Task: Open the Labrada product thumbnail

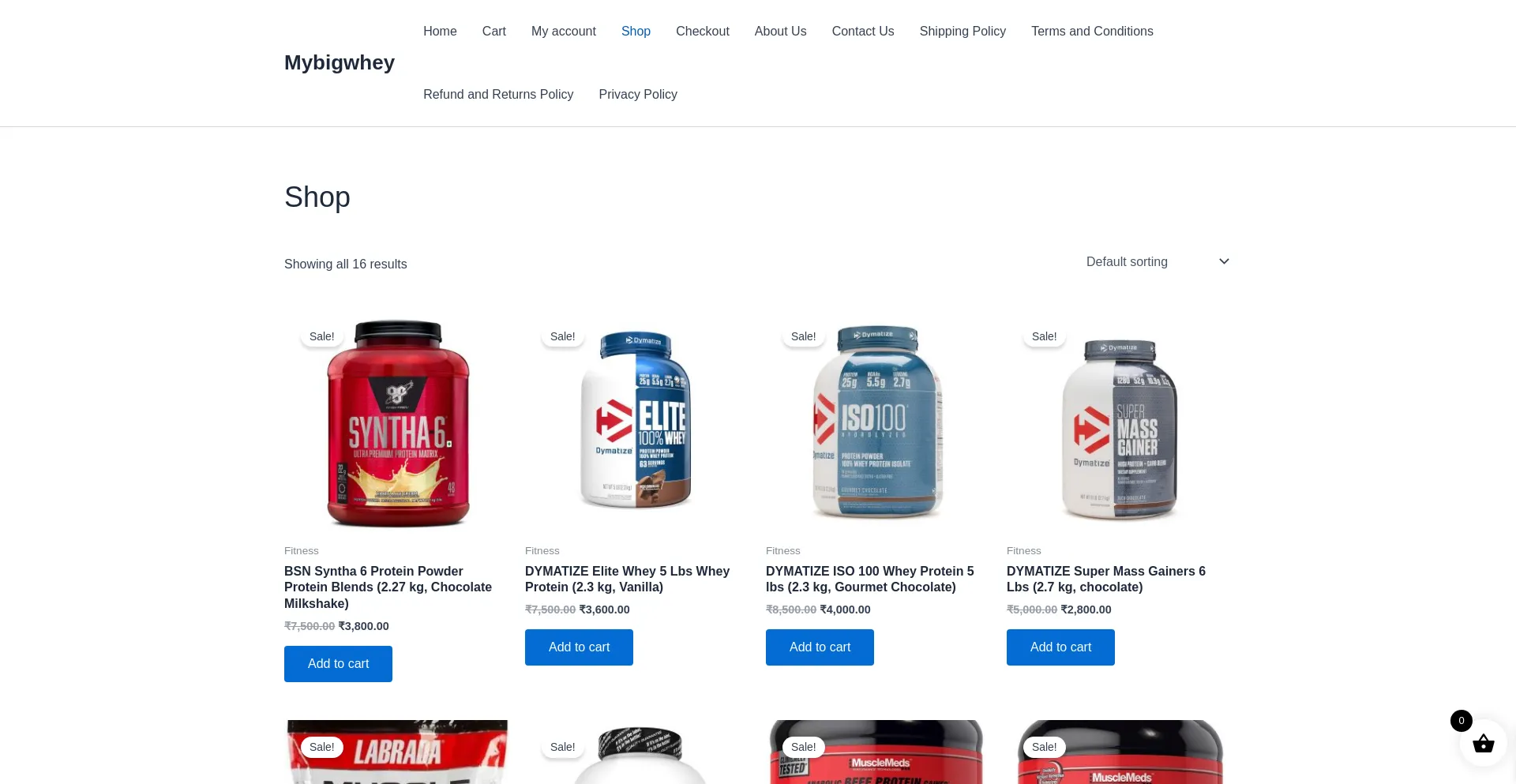Action: point(398,752)
